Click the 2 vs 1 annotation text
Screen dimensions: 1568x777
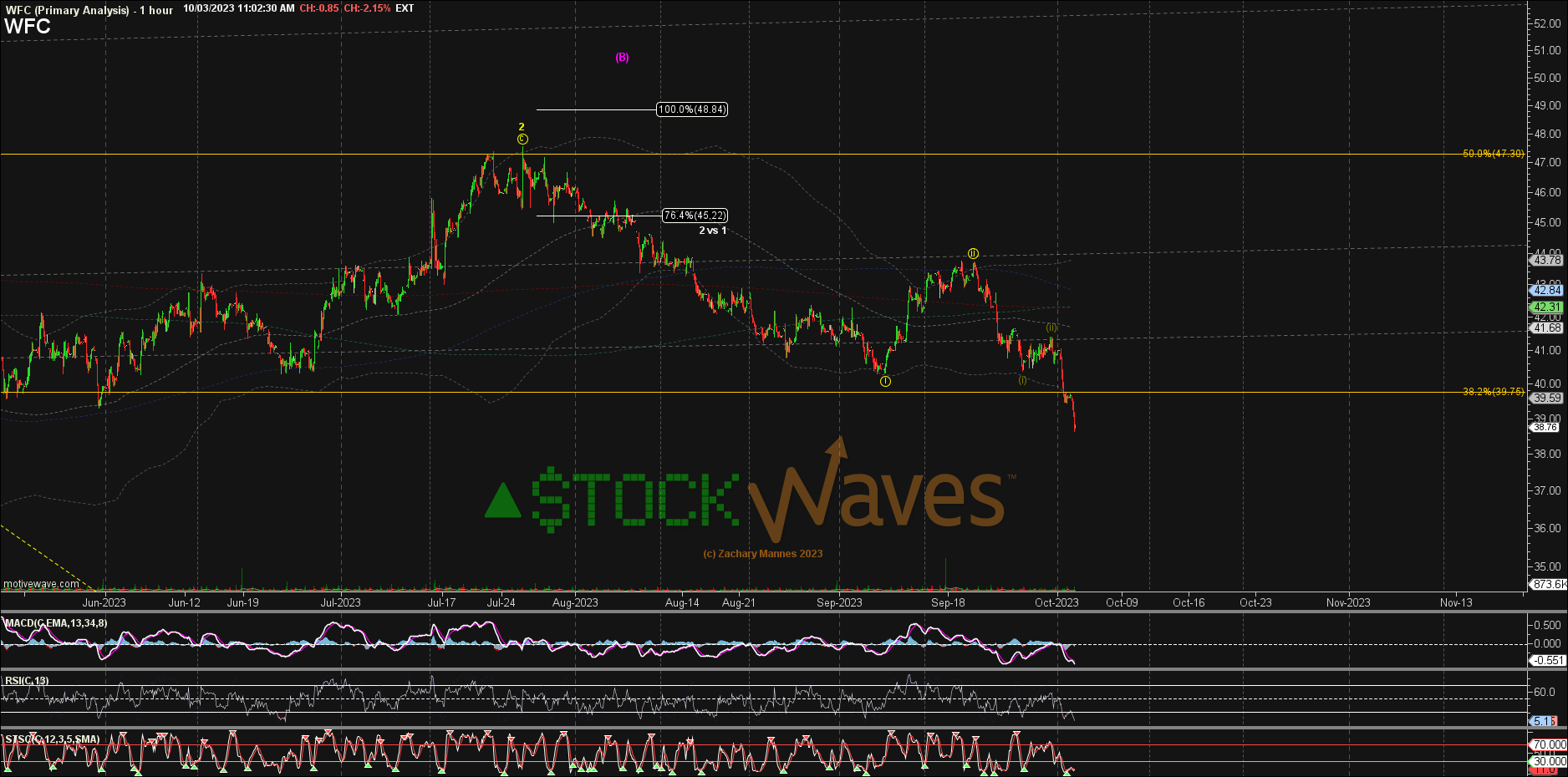point(713,231)
